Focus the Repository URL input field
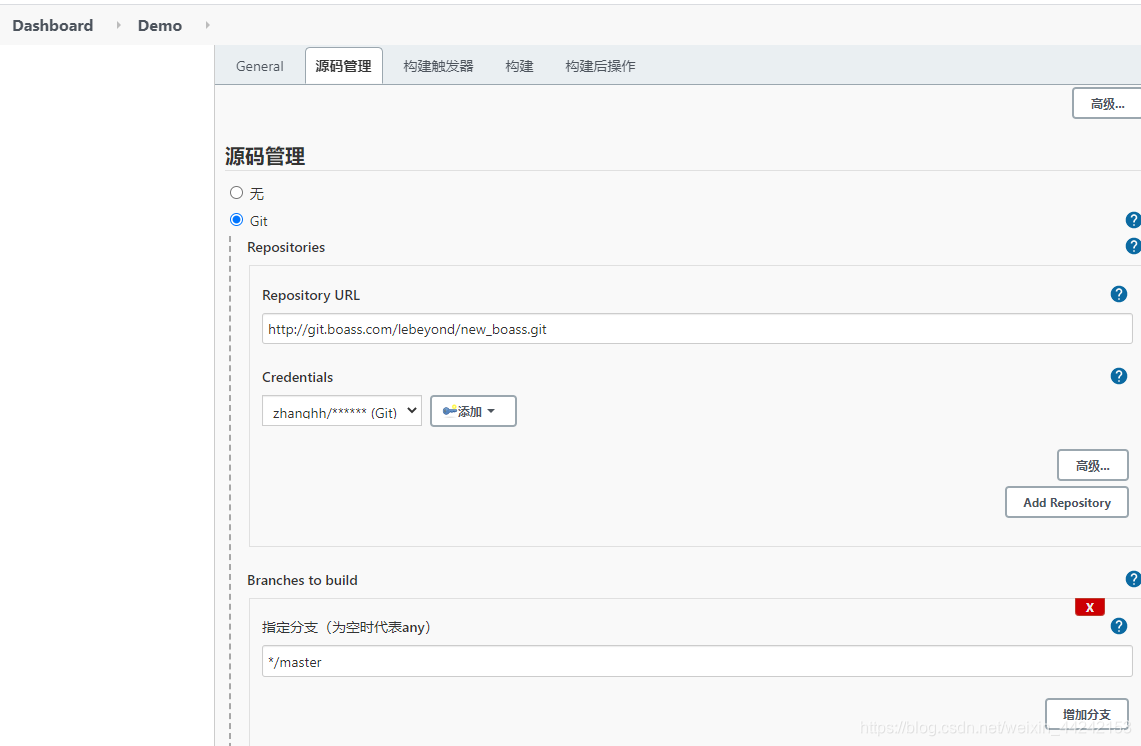This screenshot has width=1141, height=746. coord(697,329)
